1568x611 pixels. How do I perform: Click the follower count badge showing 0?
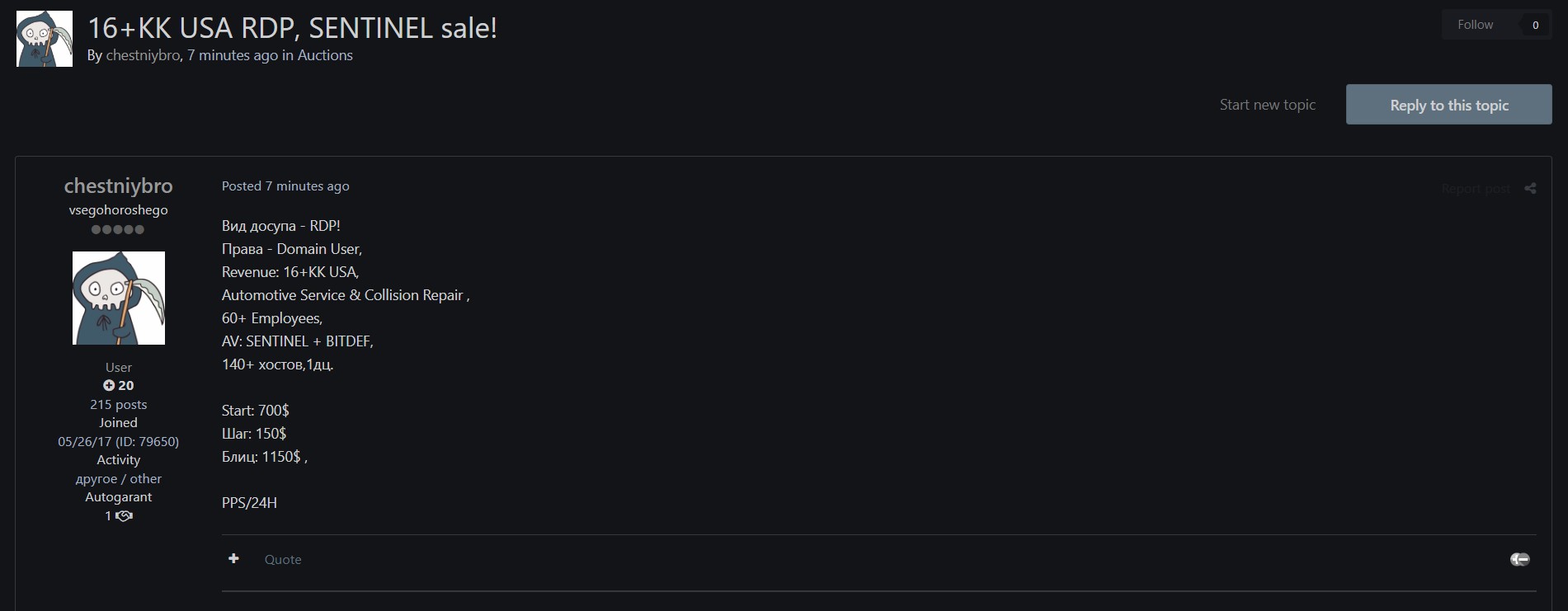1535,25
